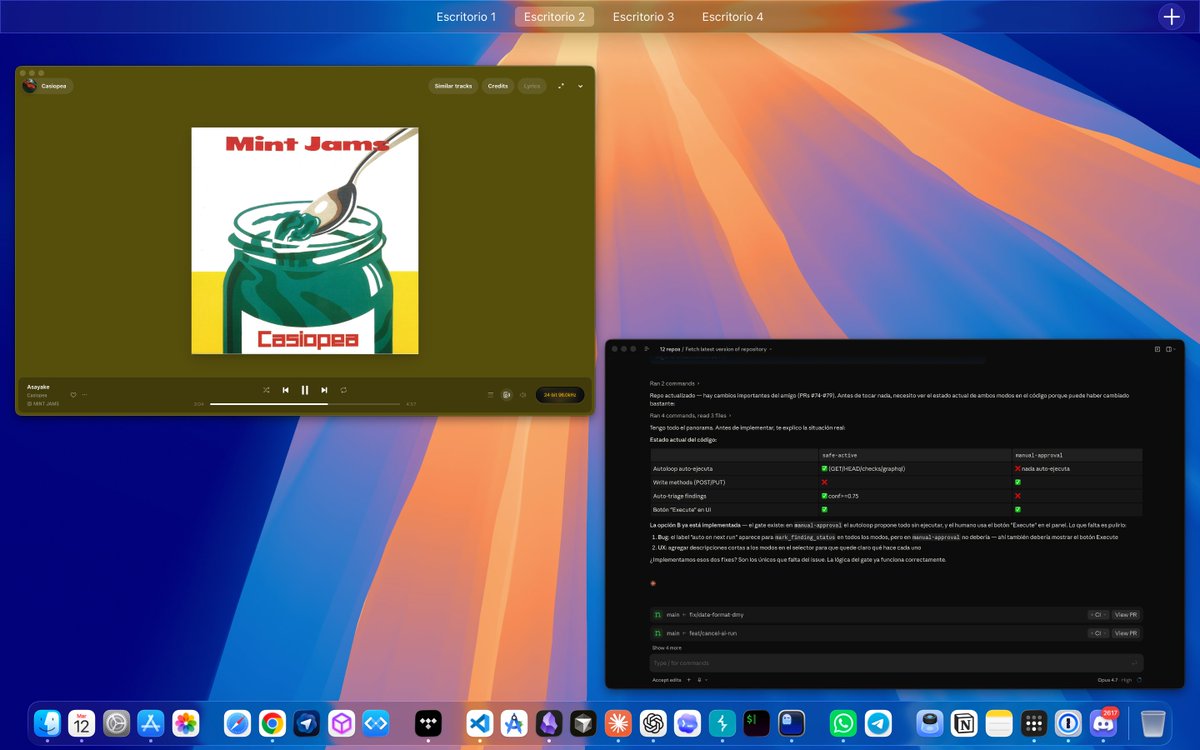Viewport: 1200px width, 750px height.
Task: Open the play queue icon in Tidal
Action: tap(490, 395)
